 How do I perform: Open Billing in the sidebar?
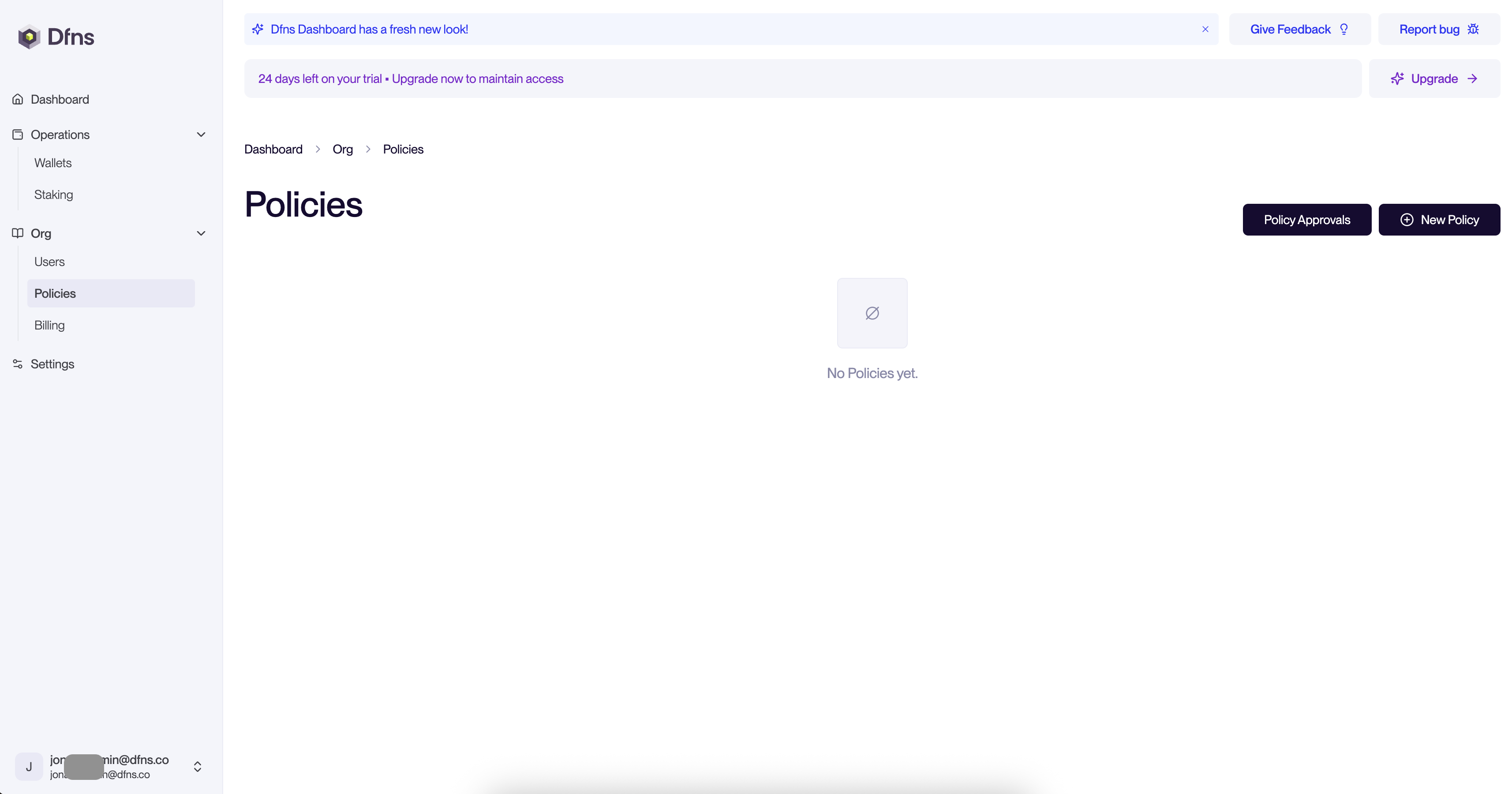(x=49, y=325)
